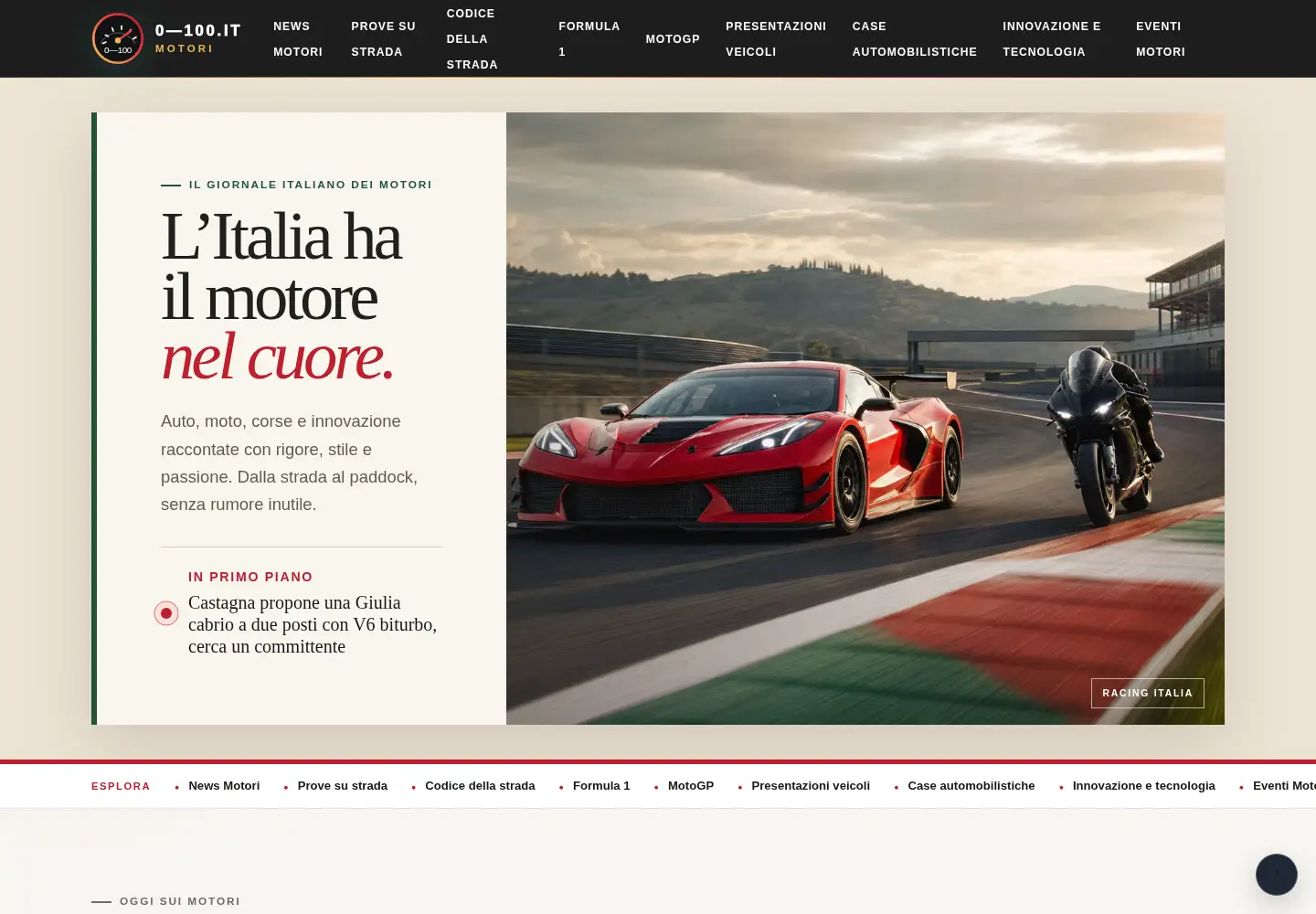1316x914 pixels.
Task: Select Prove su strada in the Esplora bar
Action: pos(343,786)
